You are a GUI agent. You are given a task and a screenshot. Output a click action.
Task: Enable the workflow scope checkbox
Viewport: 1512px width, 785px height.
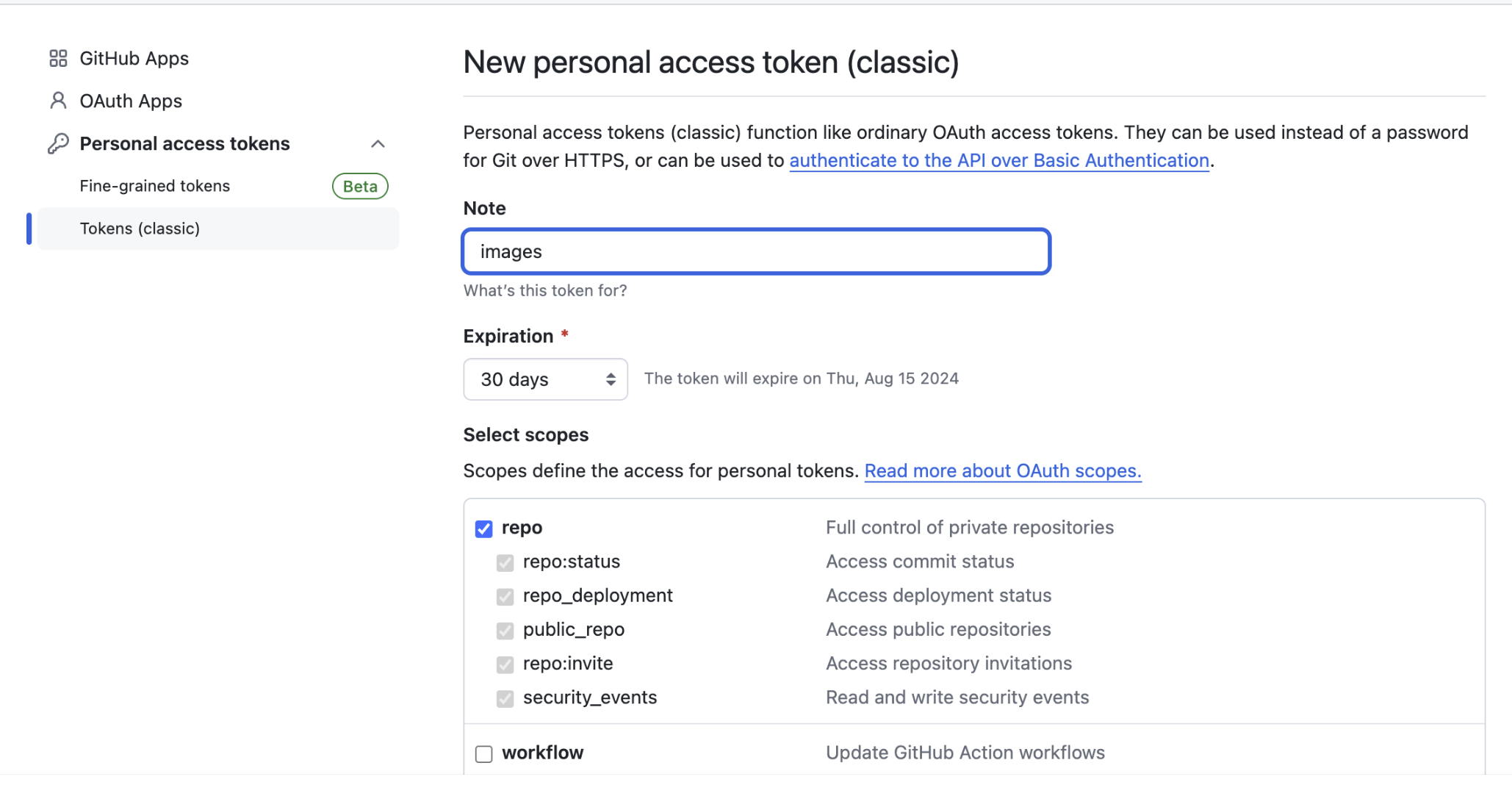click(x=483, y=753)
